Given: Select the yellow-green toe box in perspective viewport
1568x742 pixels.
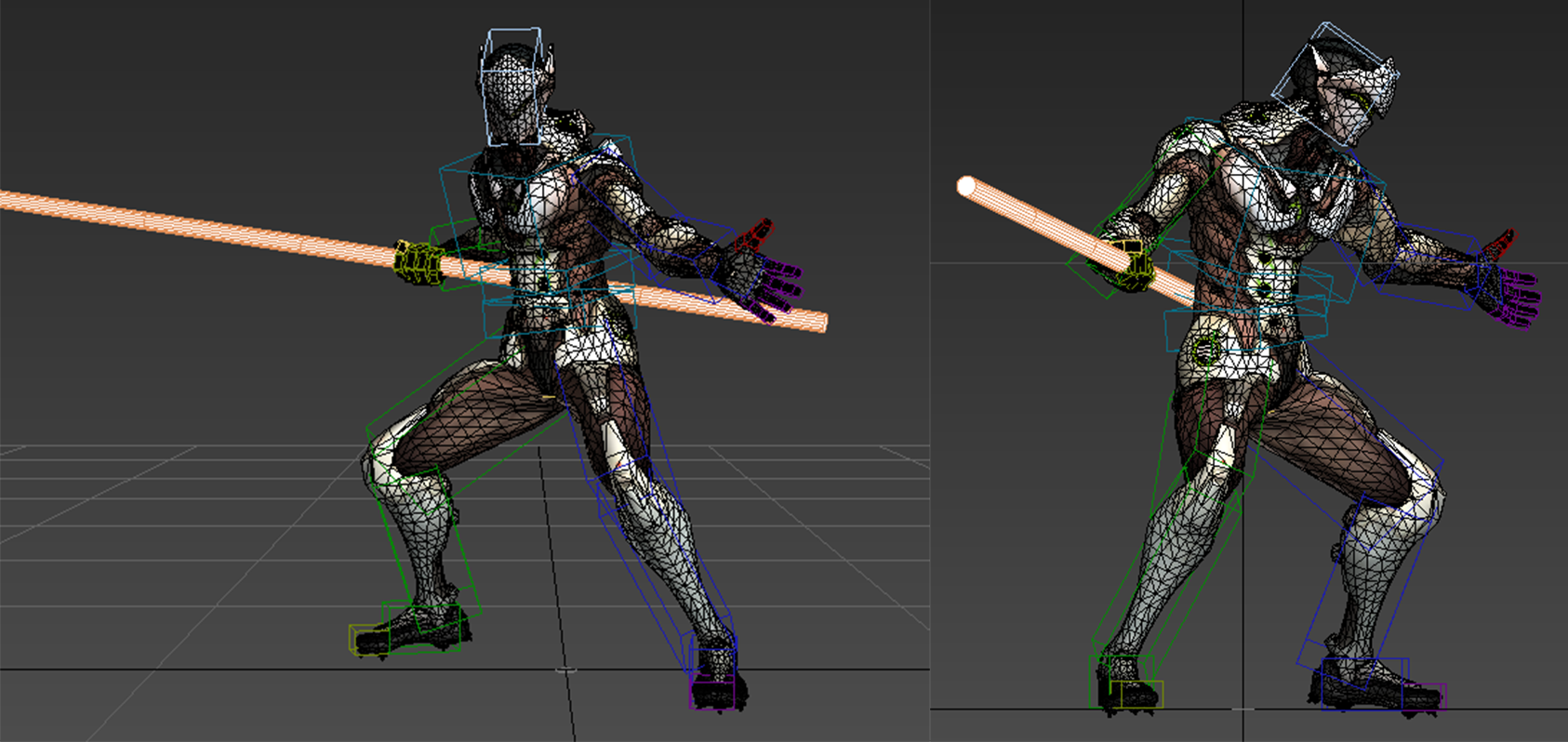Looking at the screenshot, I should (367, 640).
